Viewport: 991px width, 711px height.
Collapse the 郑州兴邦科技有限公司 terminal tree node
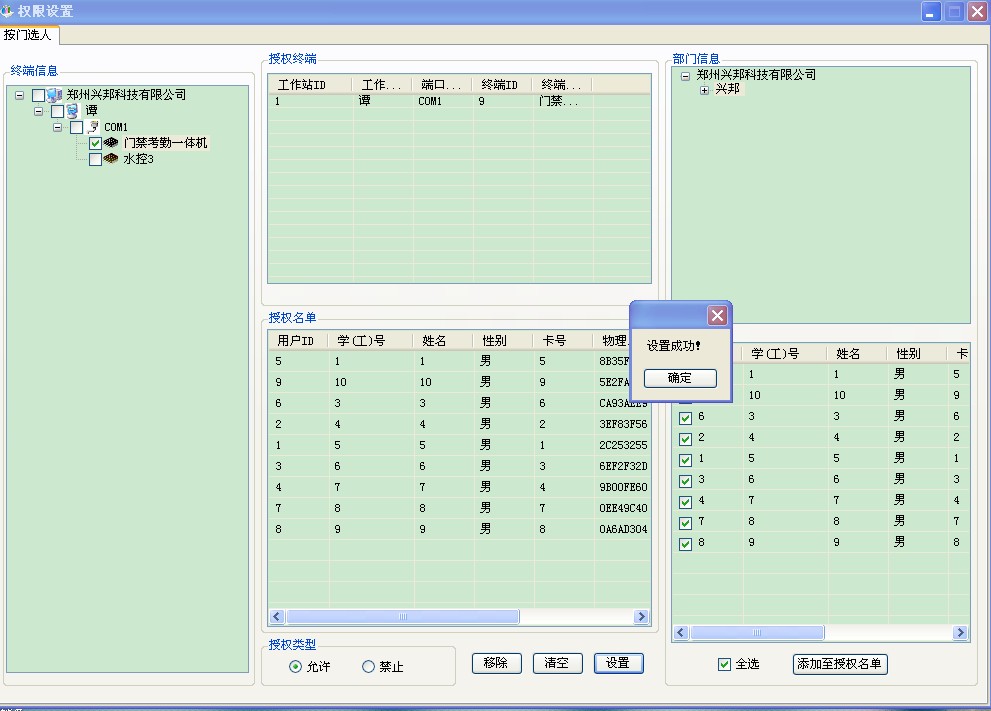click(20, 95)
